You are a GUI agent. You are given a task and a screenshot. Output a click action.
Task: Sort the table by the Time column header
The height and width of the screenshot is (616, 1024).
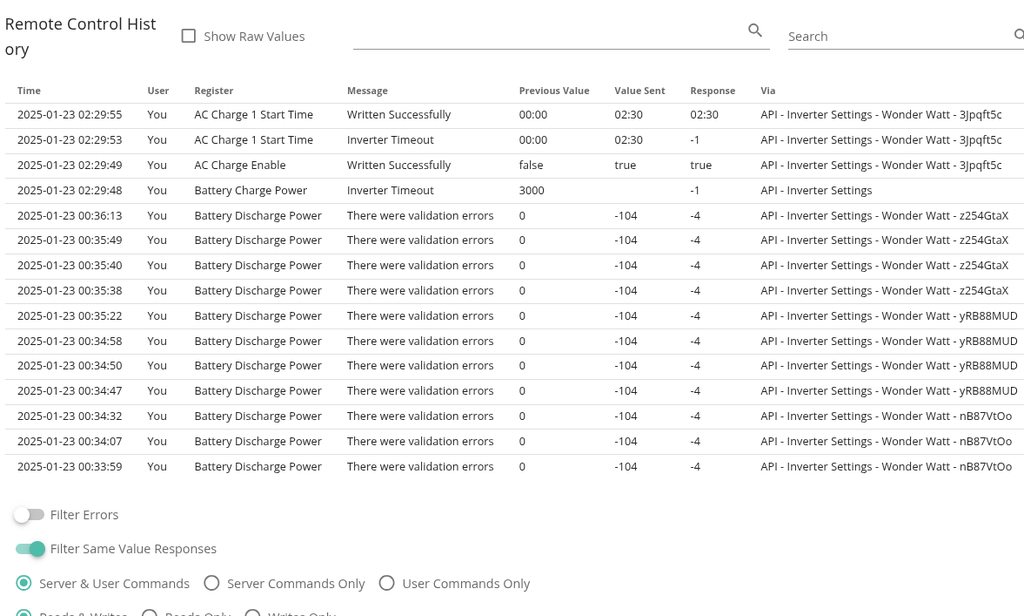[x=29, y=91]
